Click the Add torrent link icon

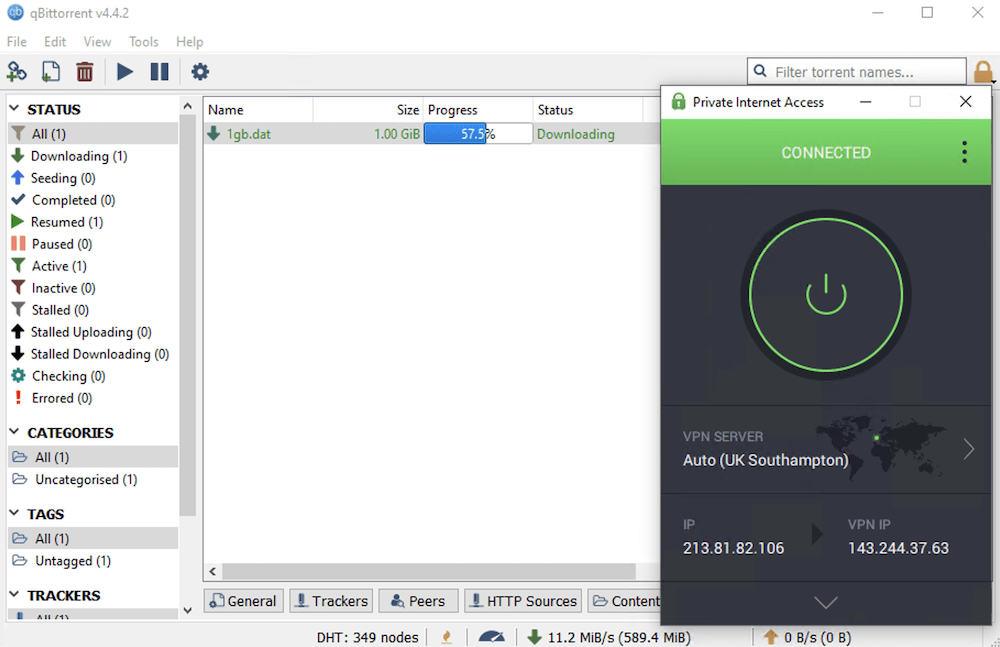click(x=17, y=71)
